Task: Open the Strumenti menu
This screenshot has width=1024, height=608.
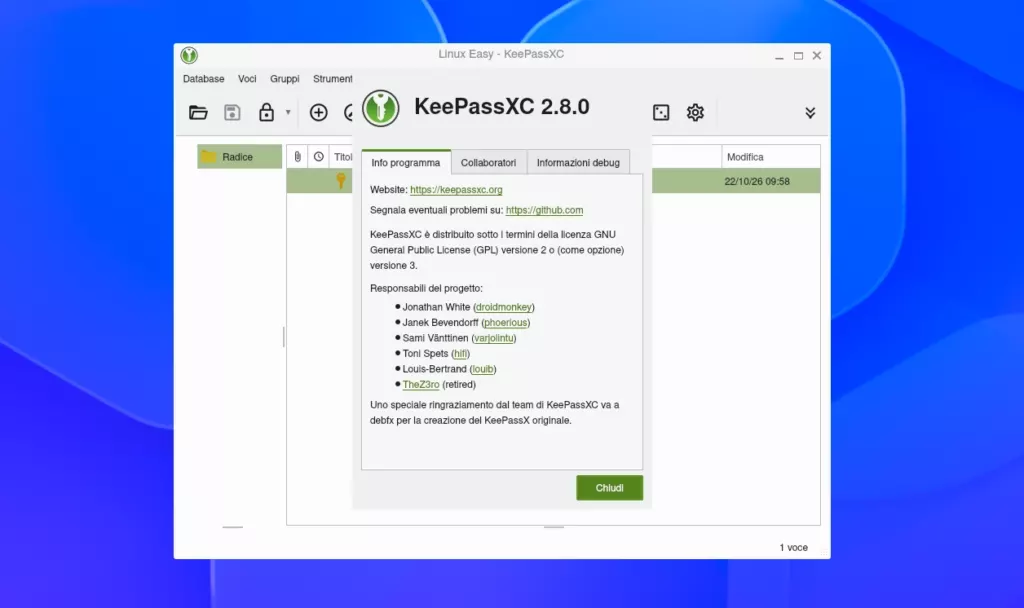Action: point(332,78)
